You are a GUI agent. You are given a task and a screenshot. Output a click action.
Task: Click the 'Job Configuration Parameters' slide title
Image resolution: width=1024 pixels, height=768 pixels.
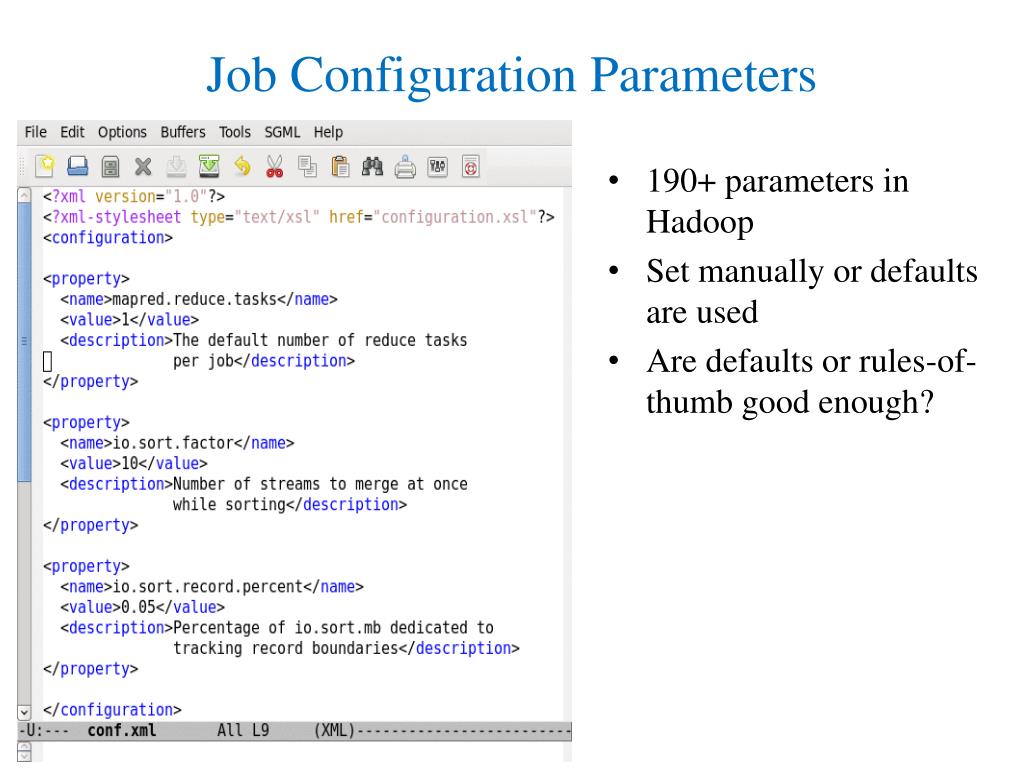coord(511,74)
